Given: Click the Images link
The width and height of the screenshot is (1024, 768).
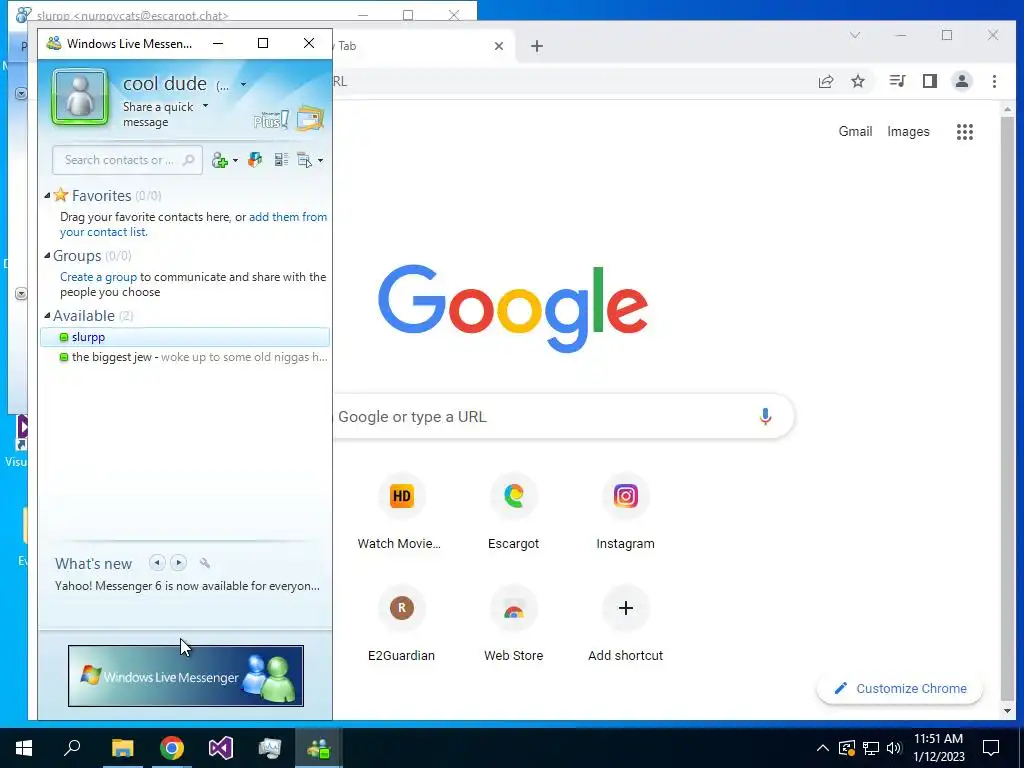Looking at the screenshot, I should coord(908,131).
